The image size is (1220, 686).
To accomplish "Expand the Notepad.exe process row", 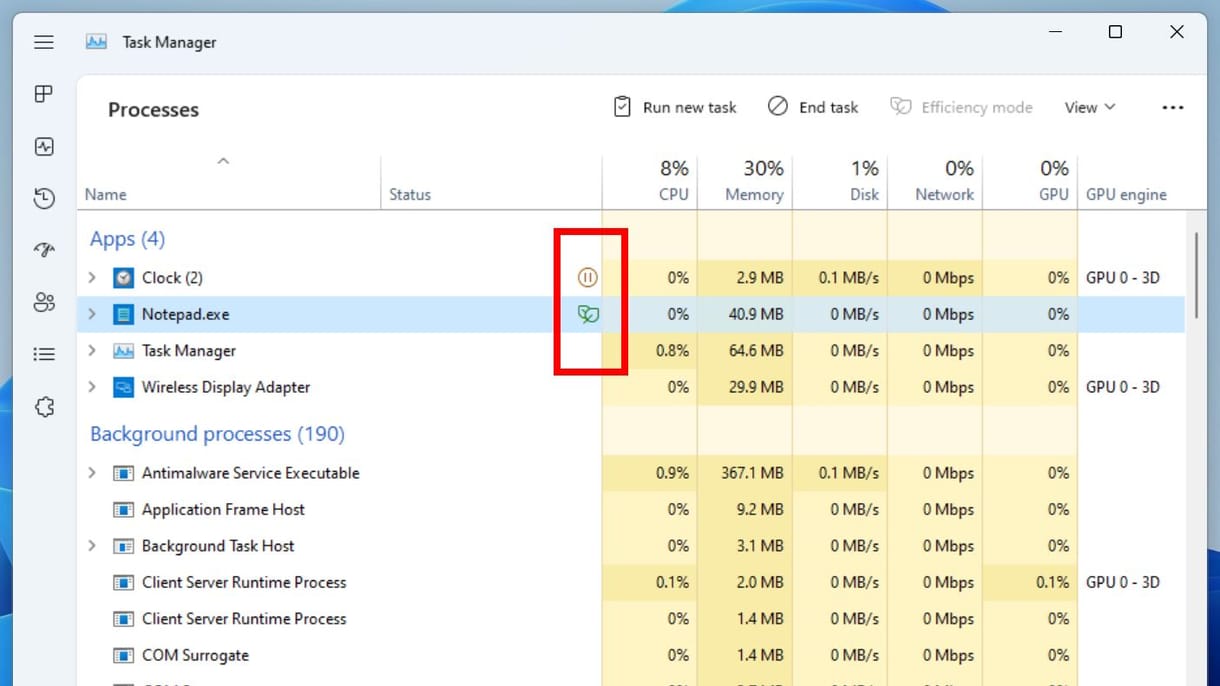I will [92, 314].
